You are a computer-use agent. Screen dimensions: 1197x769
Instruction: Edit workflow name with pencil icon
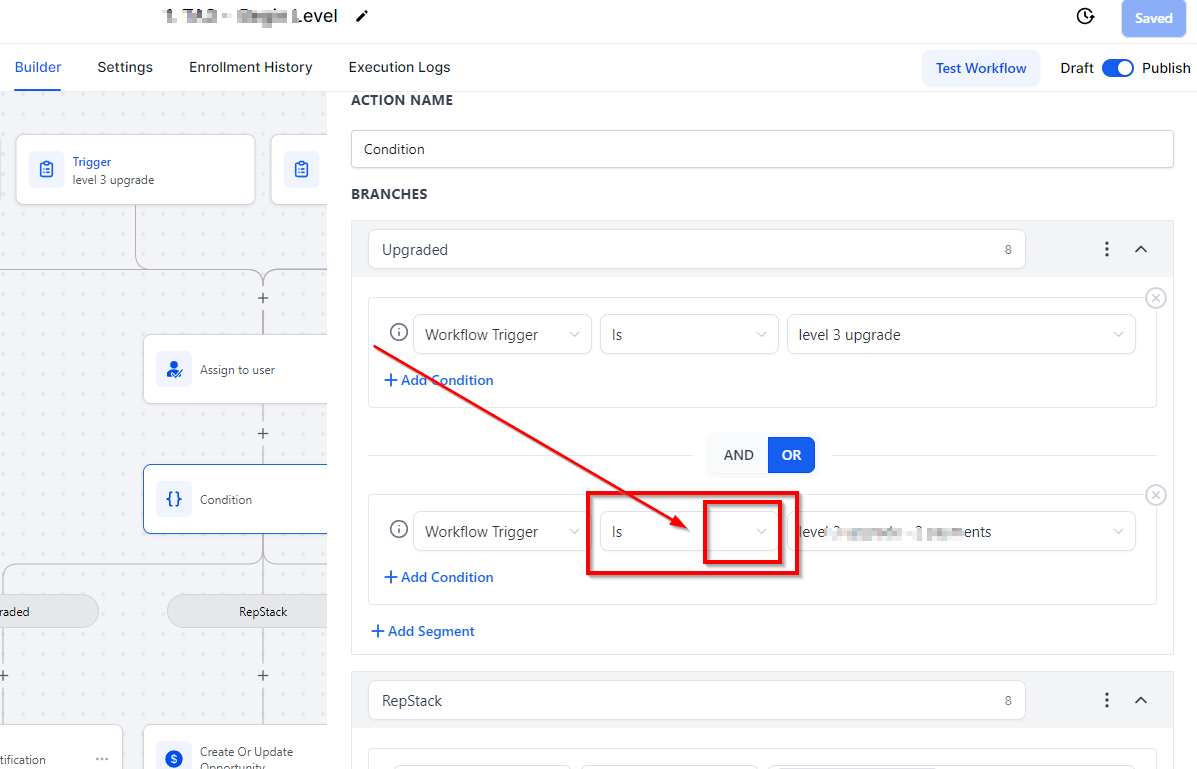pyautogui.click(x=362, y=16)
